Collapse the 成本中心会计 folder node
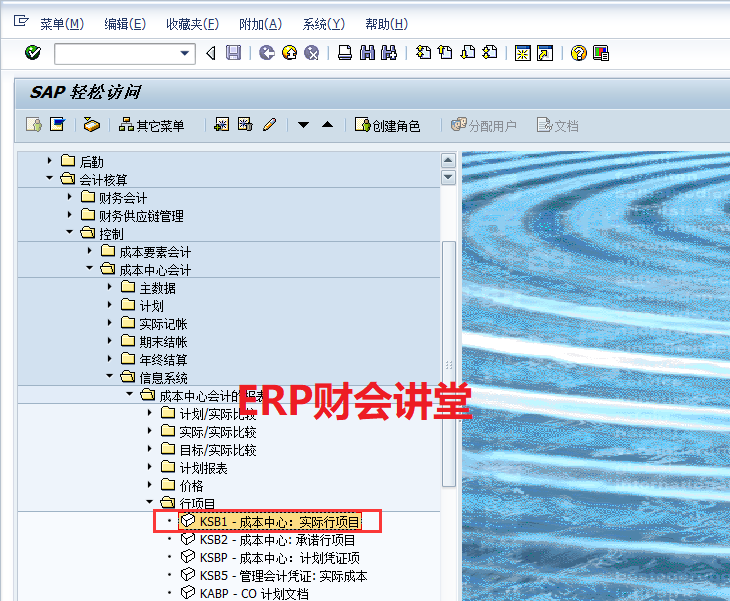Viewport: 730px width, 601px height. [90, 270]
